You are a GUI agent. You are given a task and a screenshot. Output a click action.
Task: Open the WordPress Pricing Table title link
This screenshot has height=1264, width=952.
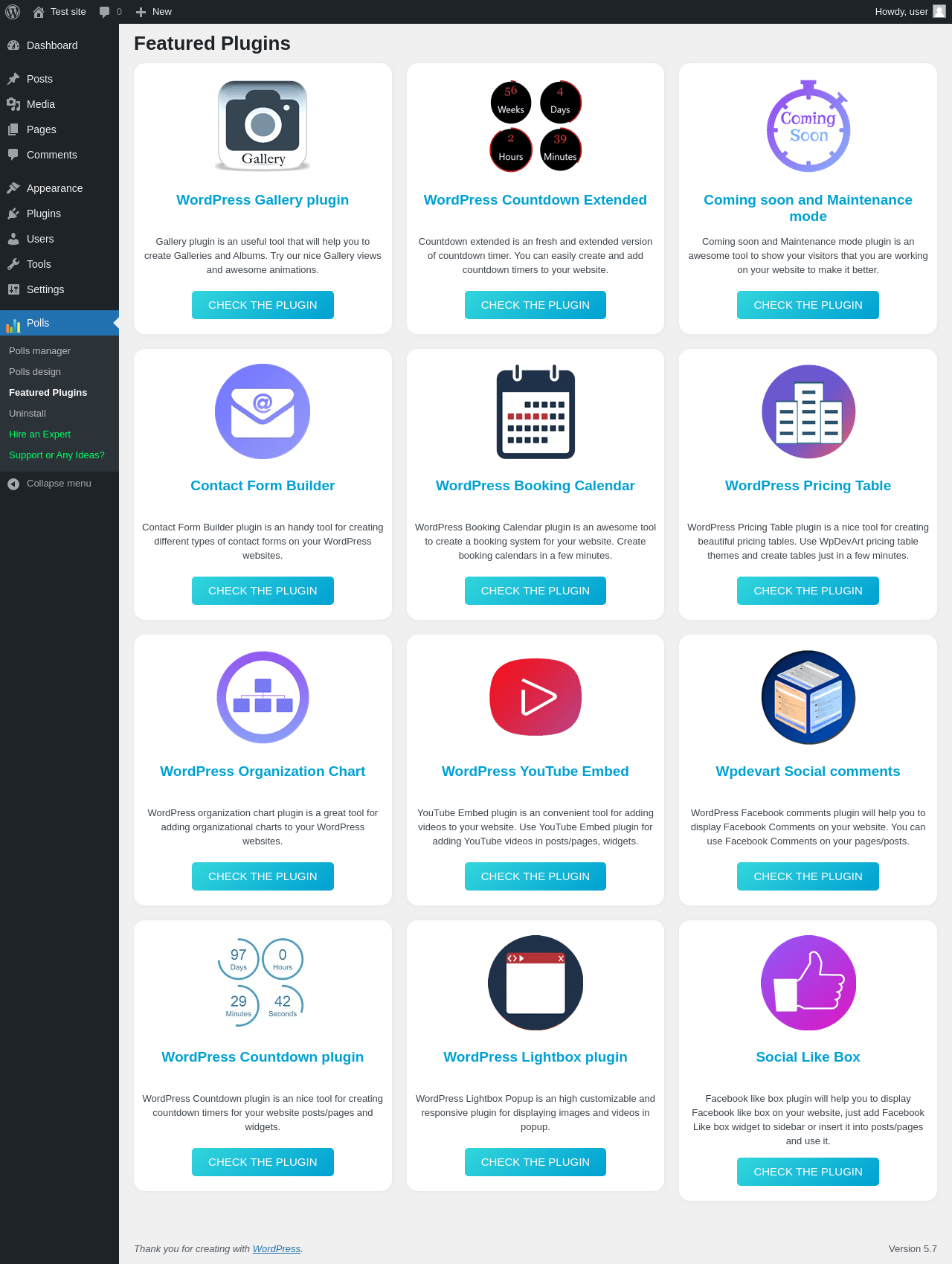coord(808,486)
